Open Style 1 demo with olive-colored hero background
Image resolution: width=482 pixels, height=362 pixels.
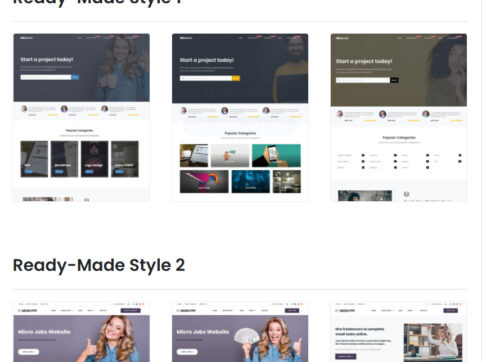[x=399, y=117]
